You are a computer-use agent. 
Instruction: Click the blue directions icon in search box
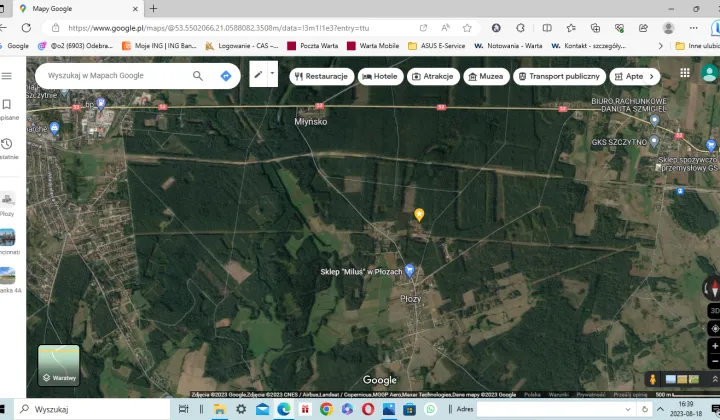tap(226, 76)
